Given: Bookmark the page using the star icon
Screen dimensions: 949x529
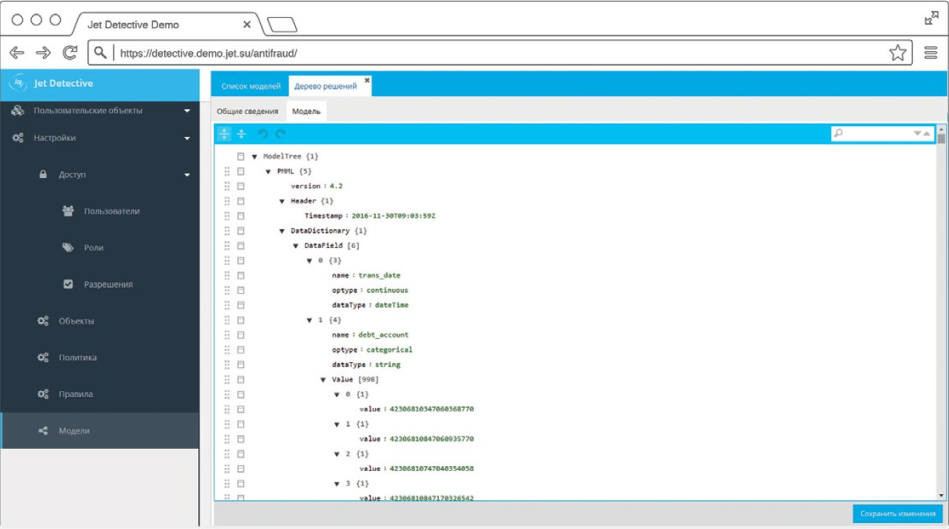Looking at the screenshot, I should coord(898,53).
